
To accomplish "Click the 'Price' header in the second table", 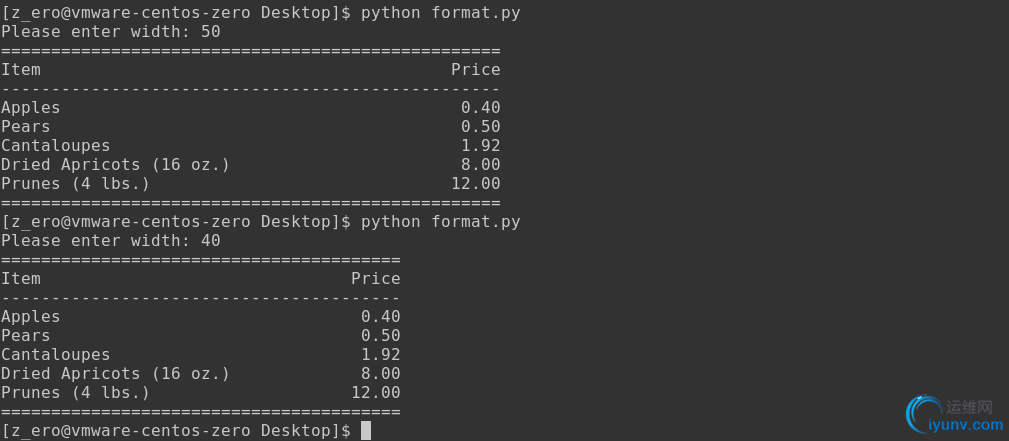I will (x=376, y=279).
